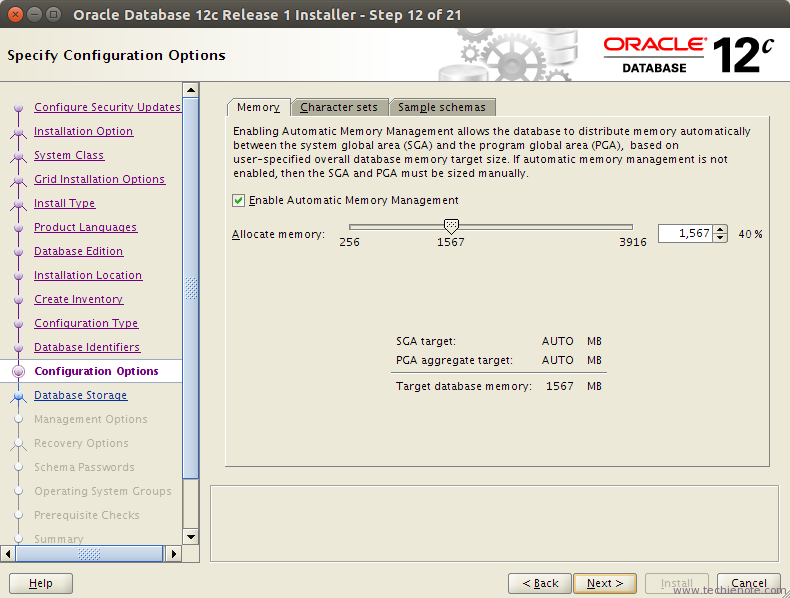The image size is (790, 598).
Task: Click the Database Identifiers step bullet icon
Action: 19,348
